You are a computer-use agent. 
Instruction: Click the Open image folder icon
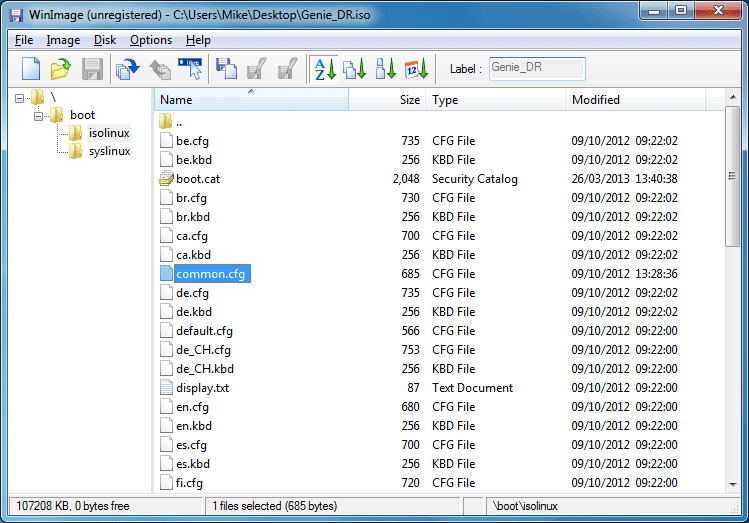click(61, 69)
